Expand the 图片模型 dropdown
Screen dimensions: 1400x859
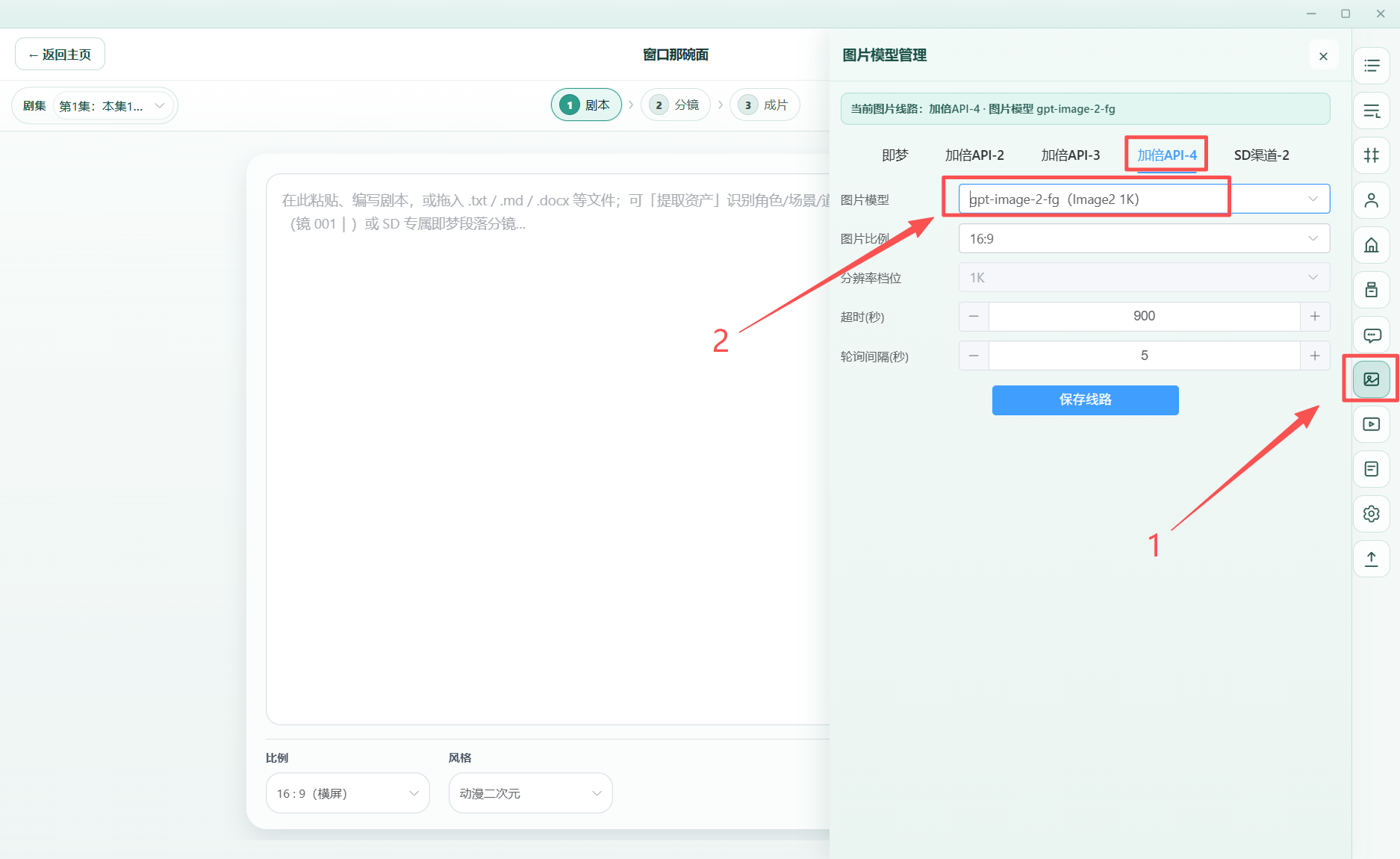pos(1144,199)
